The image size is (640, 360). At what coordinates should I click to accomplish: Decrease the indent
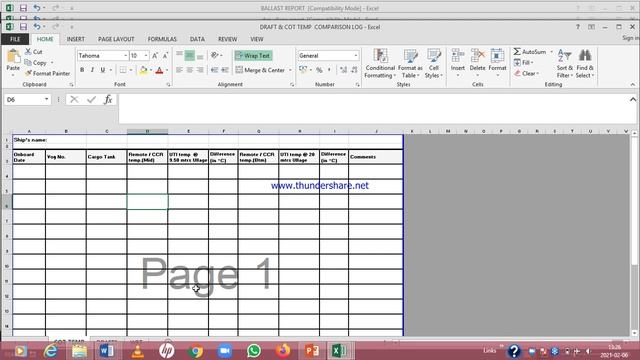[214, 70]
